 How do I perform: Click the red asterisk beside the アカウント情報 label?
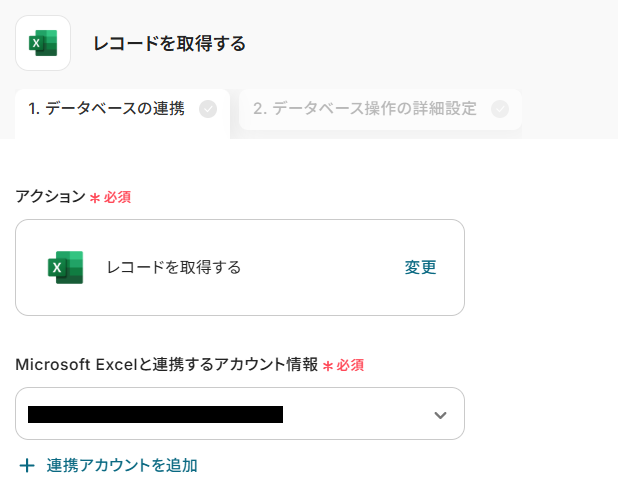pos(328,367)
